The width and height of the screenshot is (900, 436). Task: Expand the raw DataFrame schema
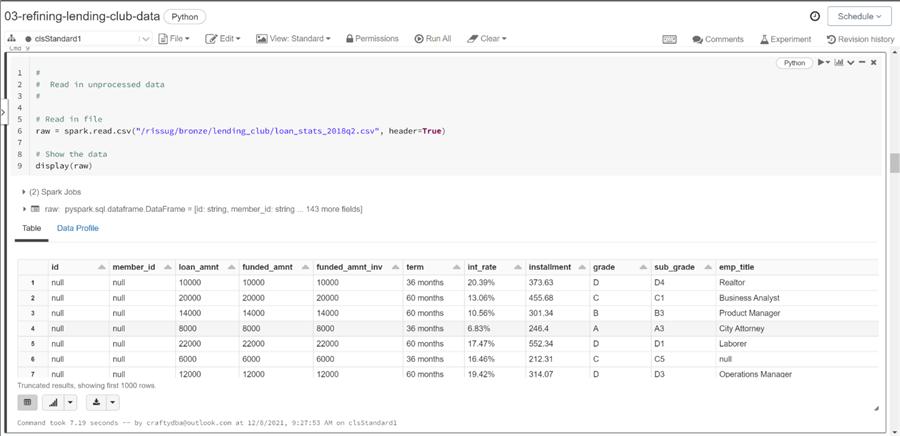coord(24,209)
